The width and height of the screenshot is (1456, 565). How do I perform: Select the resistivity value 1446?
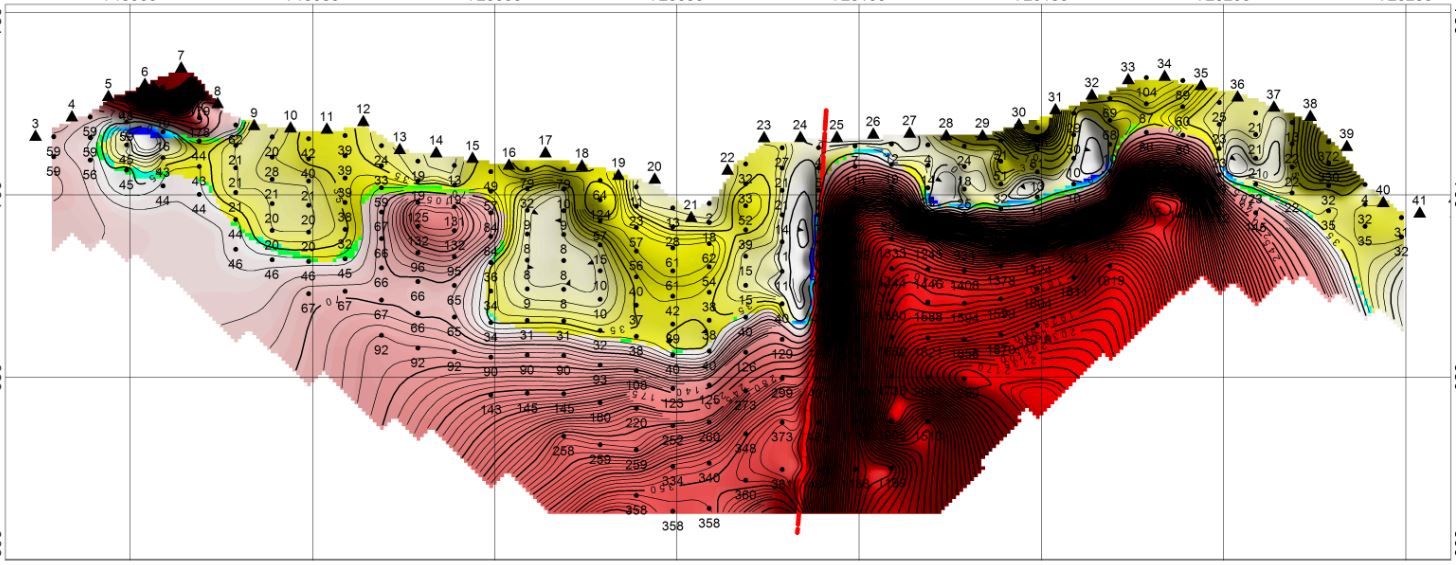(928, 285)
